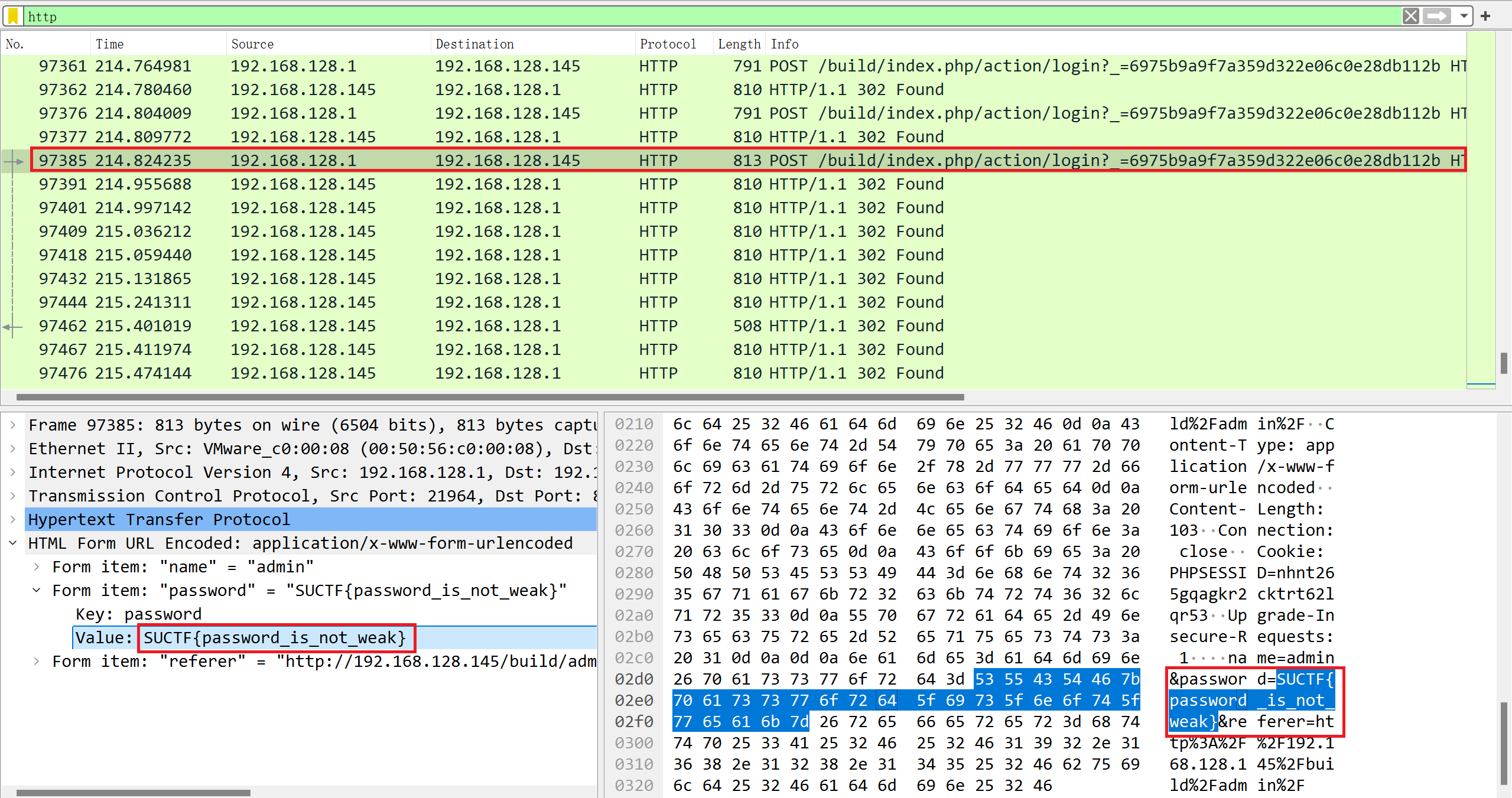1512x798 pixels.
Task: Sort by the Protocol column header
Action: coord(668,44)
